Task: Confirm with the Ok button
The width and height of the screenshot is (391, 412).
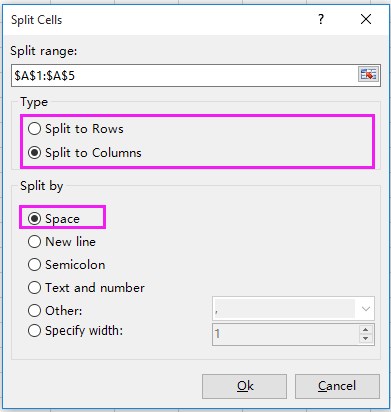Action: pyautogui.click(x=244, y=386)
